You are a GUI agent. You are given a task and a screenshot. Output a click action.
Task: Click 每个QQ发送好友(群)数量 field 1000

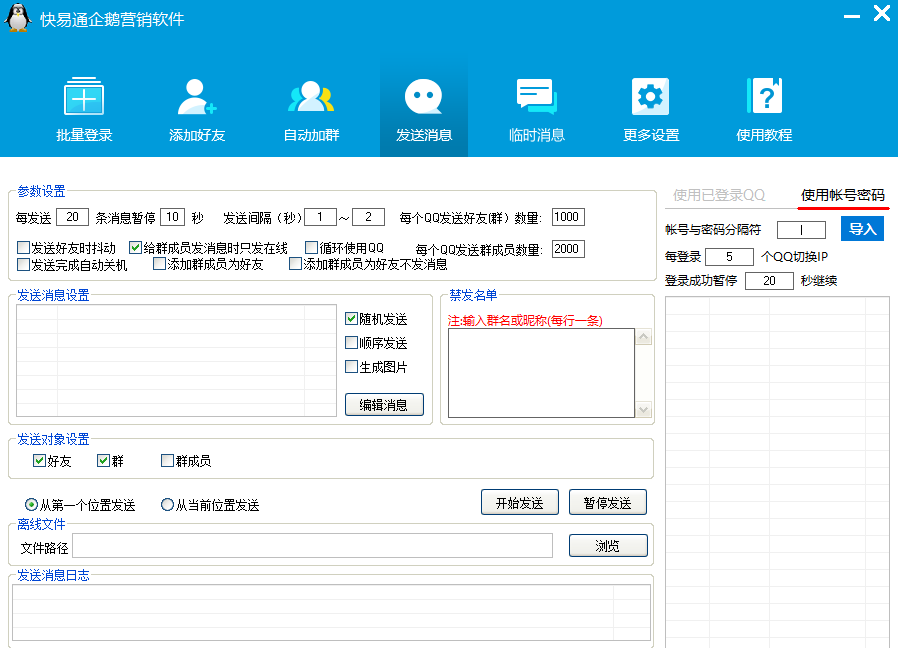tap(568, 217)
